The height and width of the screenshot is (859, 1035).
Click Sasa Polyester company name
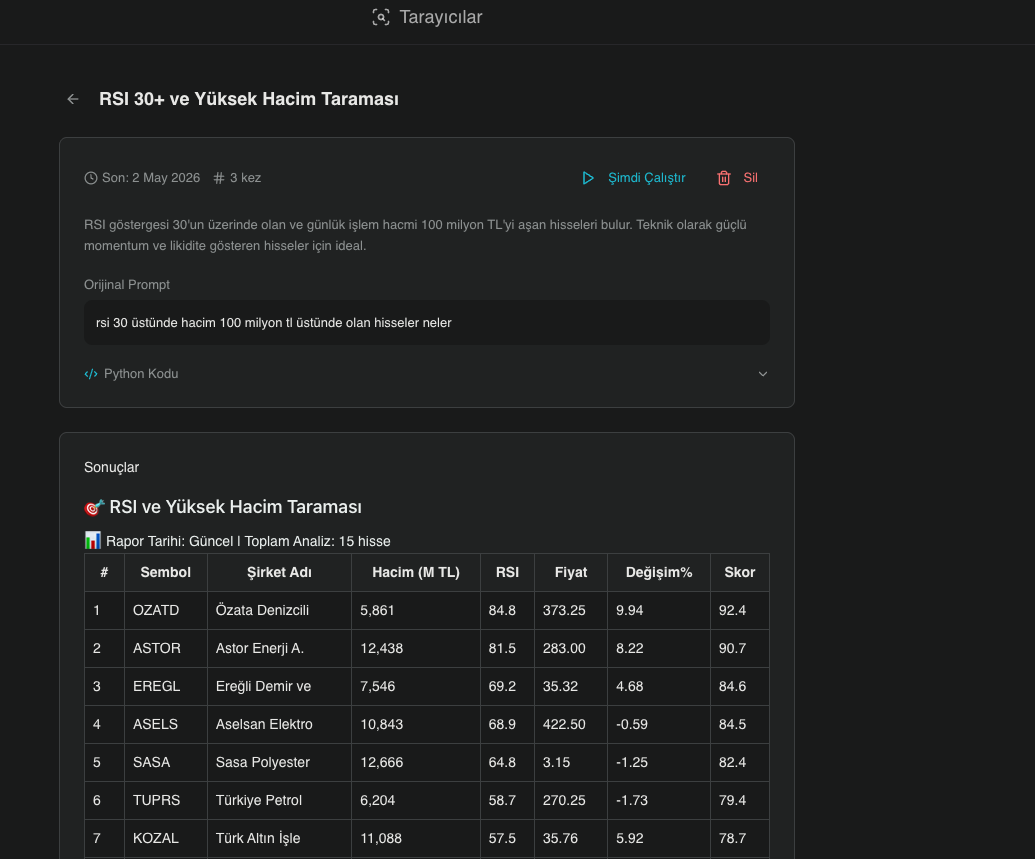pyautogui.click(x=262, y=763)
